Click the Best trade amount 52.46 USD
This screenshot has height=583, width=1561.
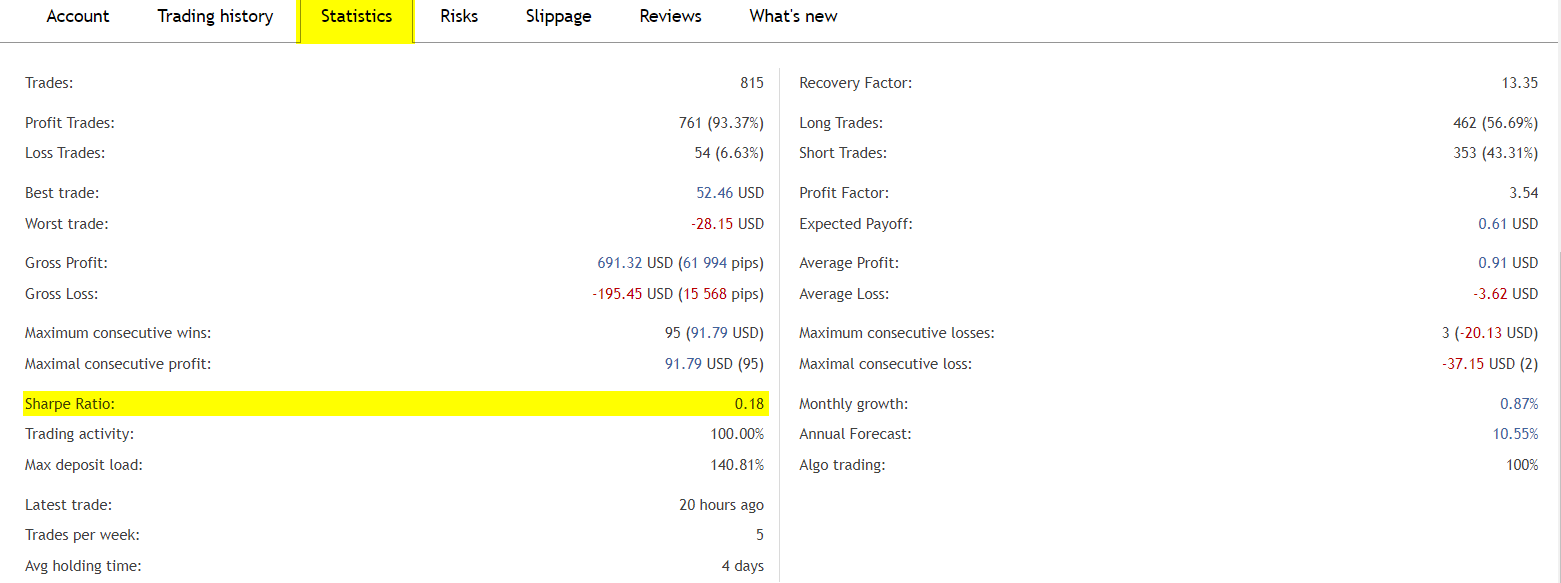(730, 193)
